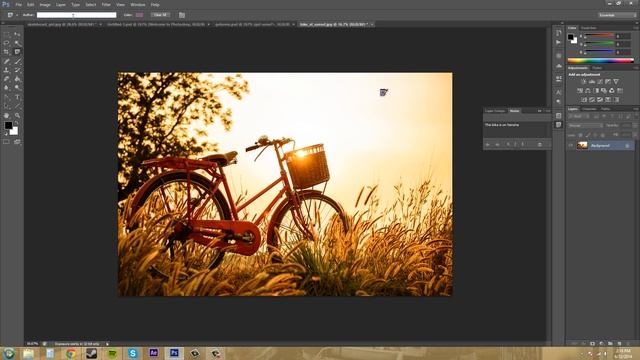The image size is (640, 360).
Task: Click the color spectrum ramp
Action: click(x=600, y=61)
